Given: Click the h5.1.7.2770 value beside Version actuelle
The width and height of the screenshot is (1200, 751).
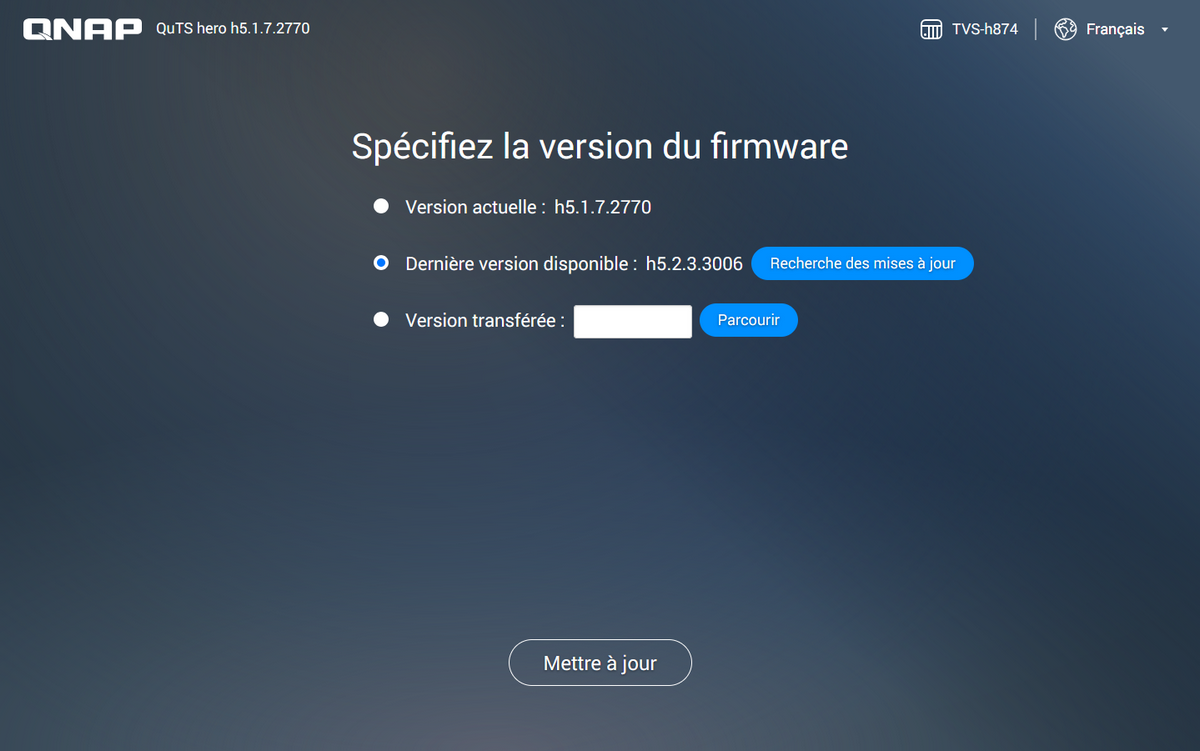Looking at the screenshot, I should click(x=602, y=207).
